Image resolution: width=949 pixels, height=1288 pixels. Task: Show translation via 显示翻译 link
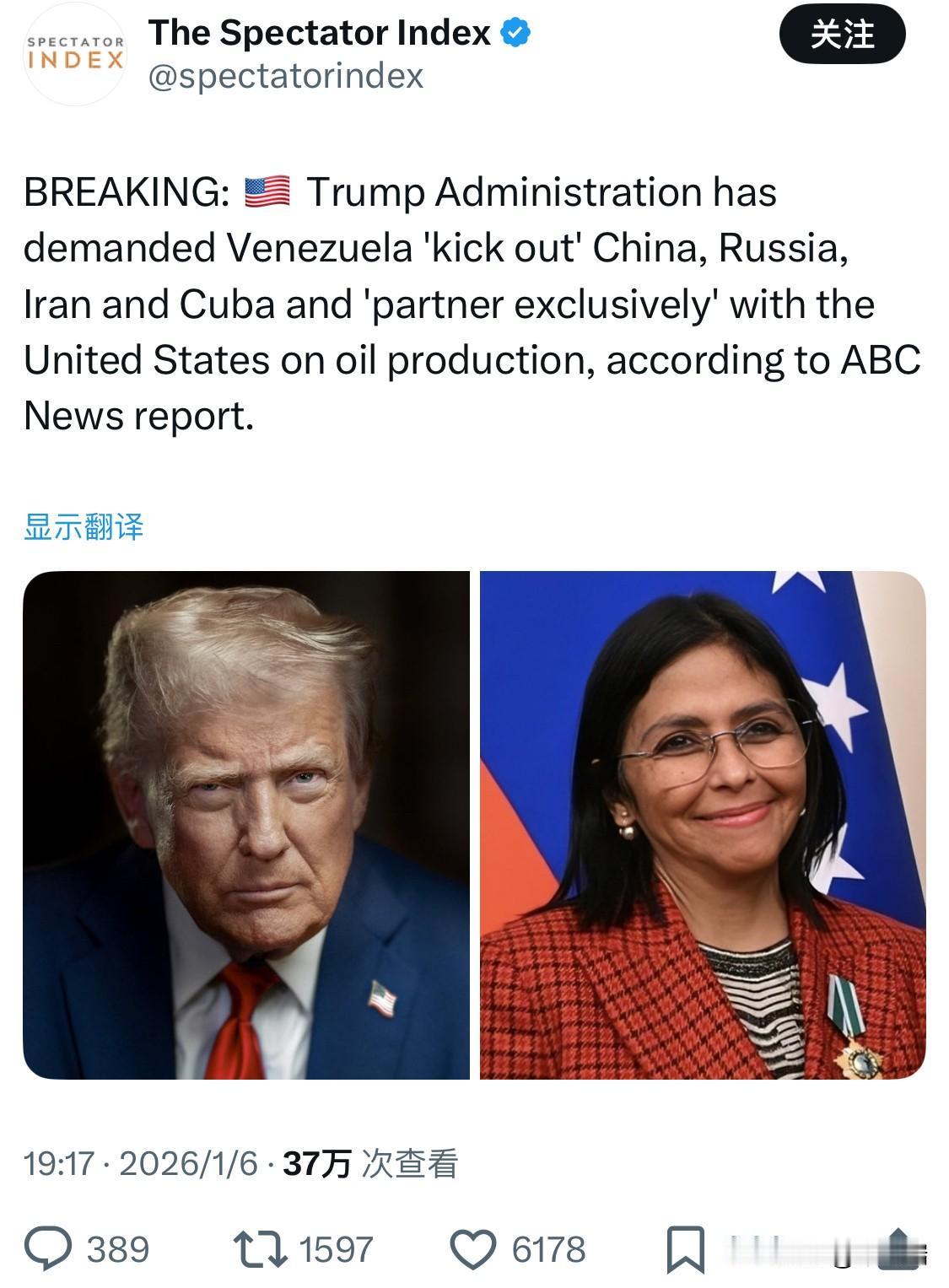[x=84, y=526]
